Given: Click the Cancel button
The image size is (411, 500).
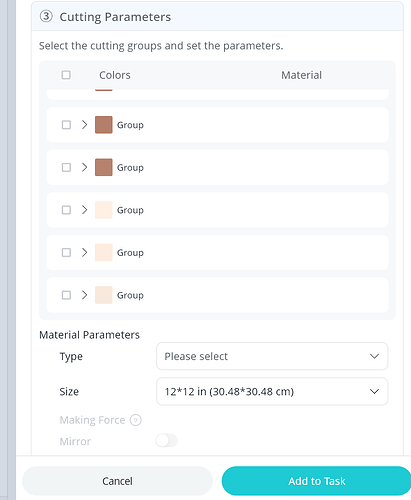Looking at the screenshot, I should click(117, 481).
